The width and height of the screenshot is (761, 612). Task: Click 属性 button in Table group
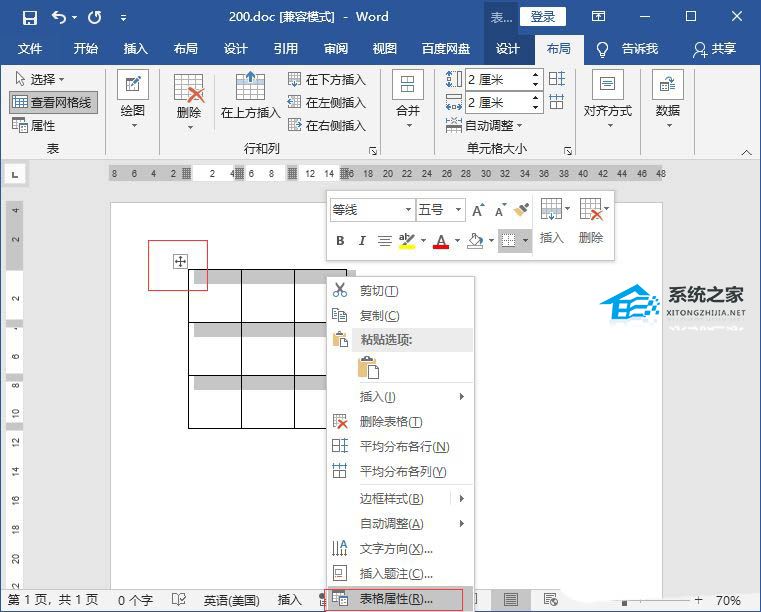pos(33,126)
